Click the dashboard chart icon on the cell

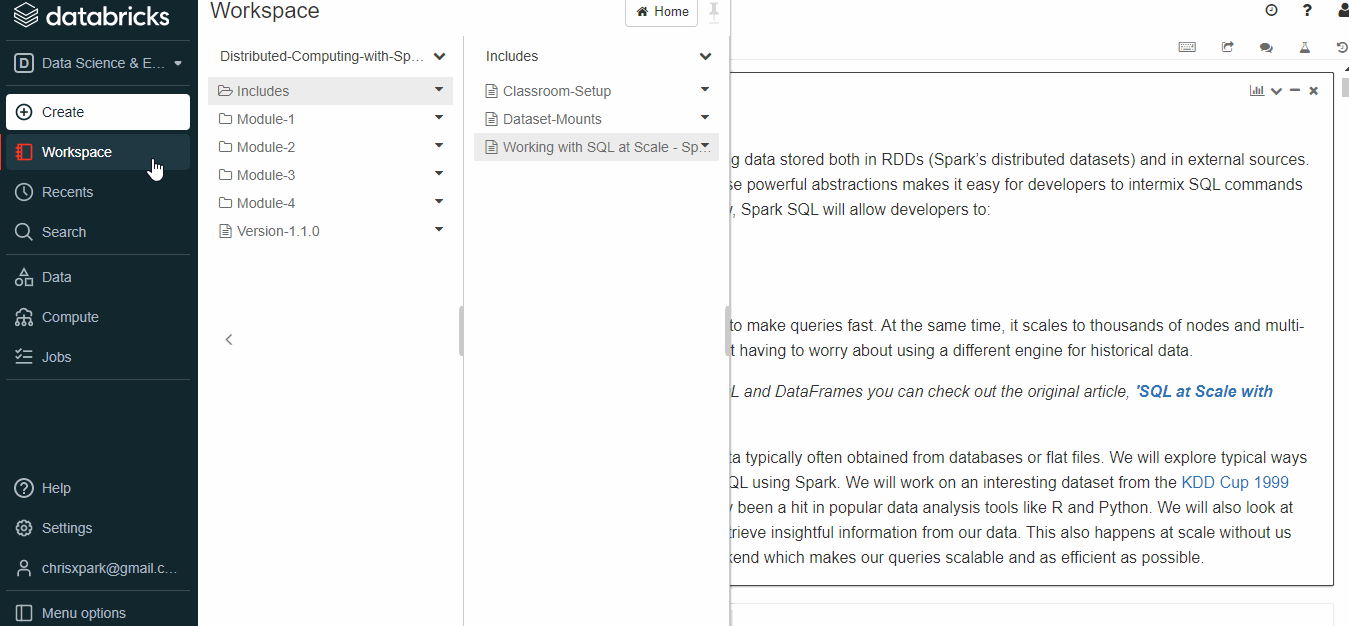coord(1256,90)
